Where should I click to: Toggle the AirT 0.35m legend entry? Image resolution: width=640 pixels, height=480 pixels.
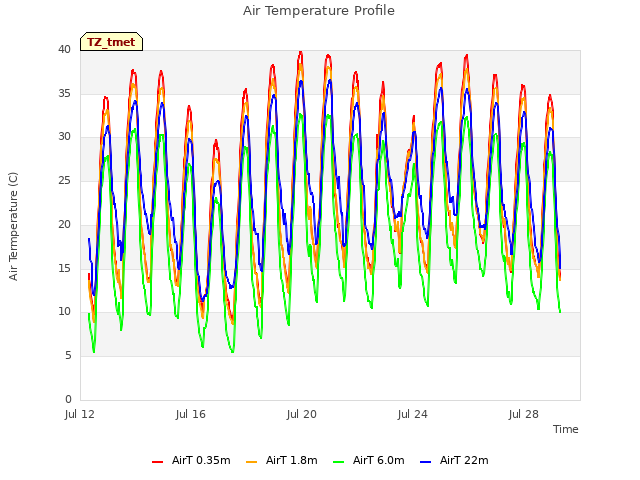pos(191,460)
